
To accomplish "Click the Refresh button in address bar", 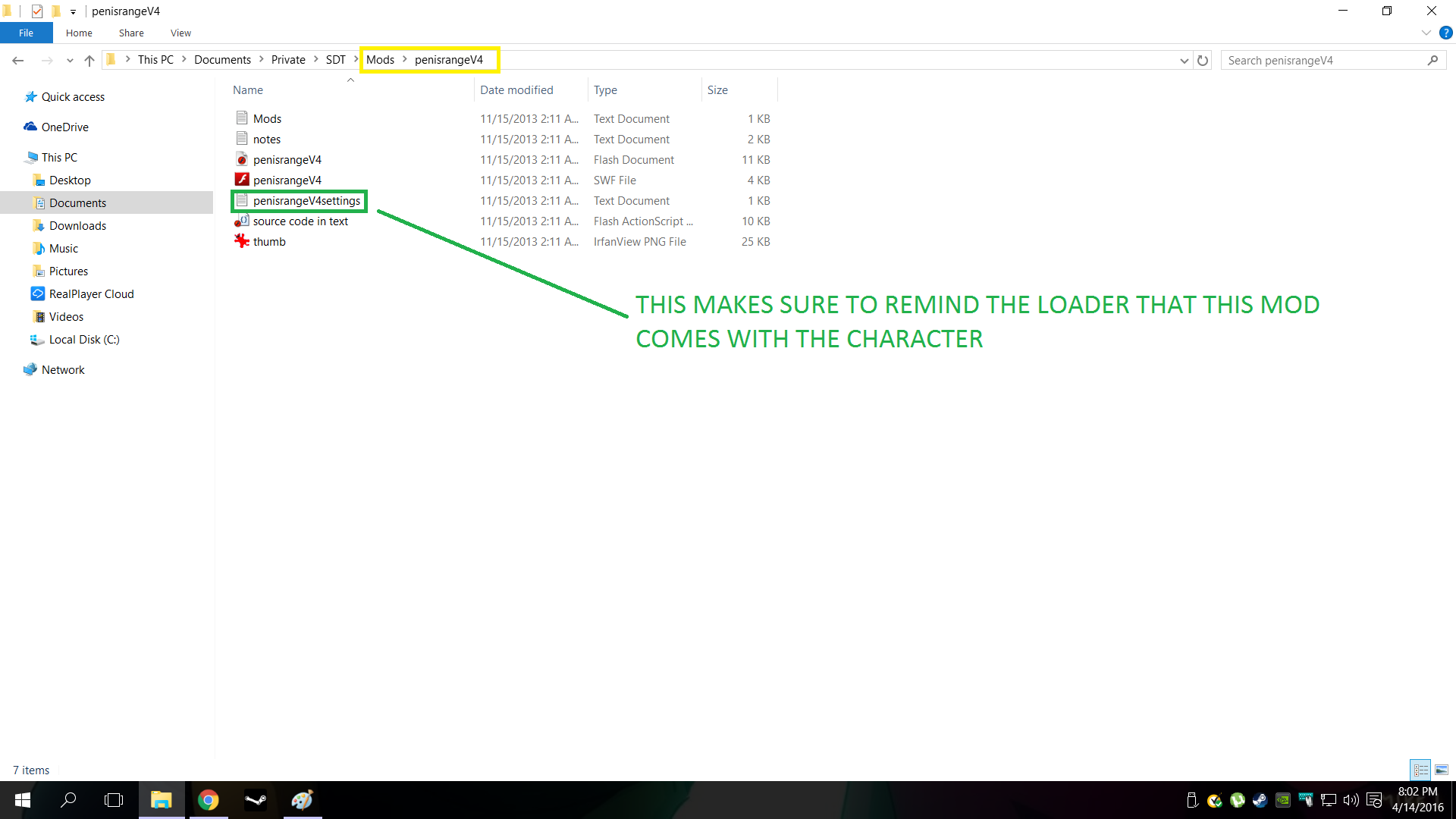I will pyautogui.click(x=1203, y=61).
